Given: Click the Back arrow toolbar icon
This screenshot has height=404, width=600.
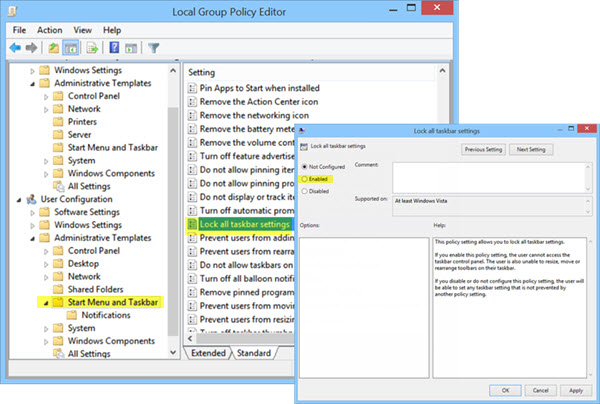Looking at the screenshot, I should (15, 48).
